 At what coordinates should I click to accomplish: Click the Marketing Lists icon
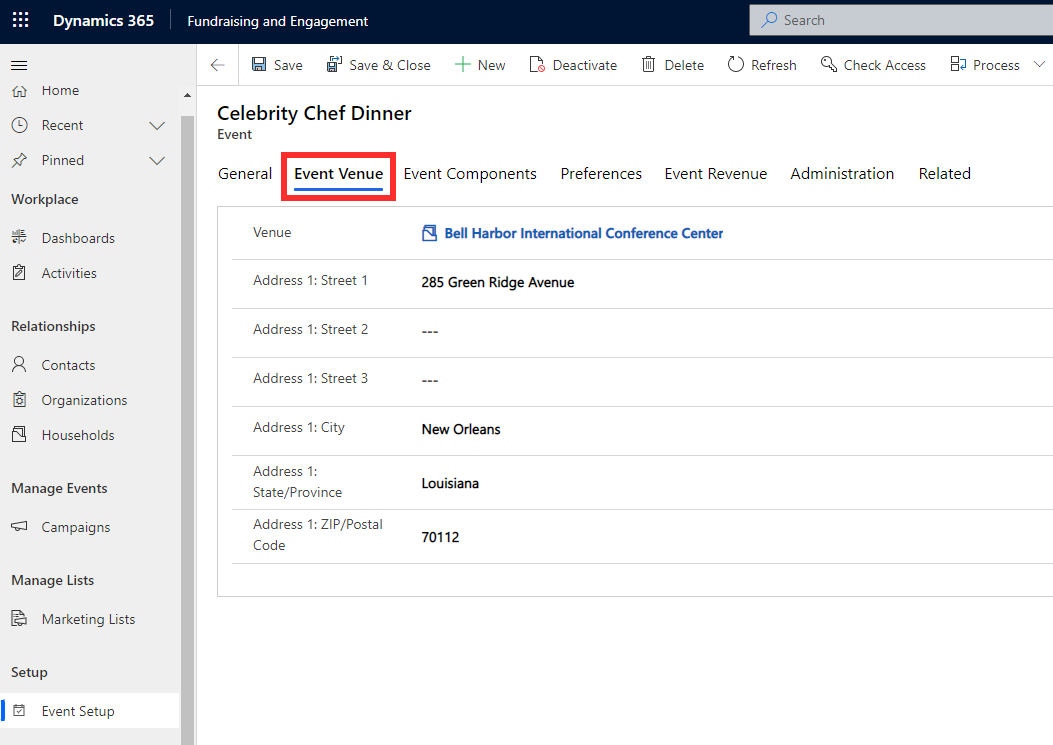point(19,619)
